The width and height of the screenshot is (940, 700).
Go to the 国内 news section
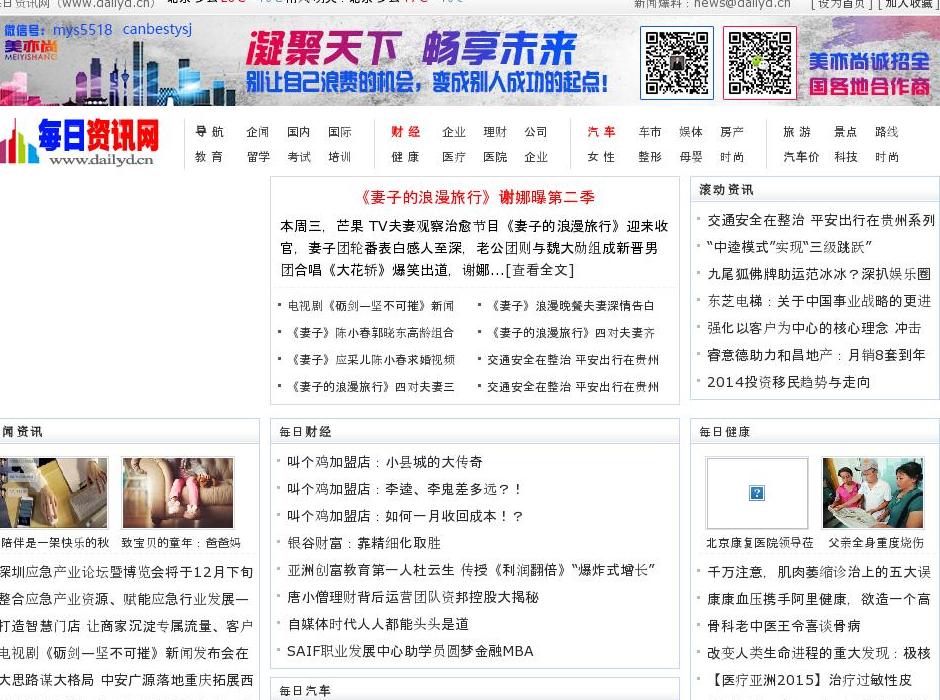pos(299,132)
